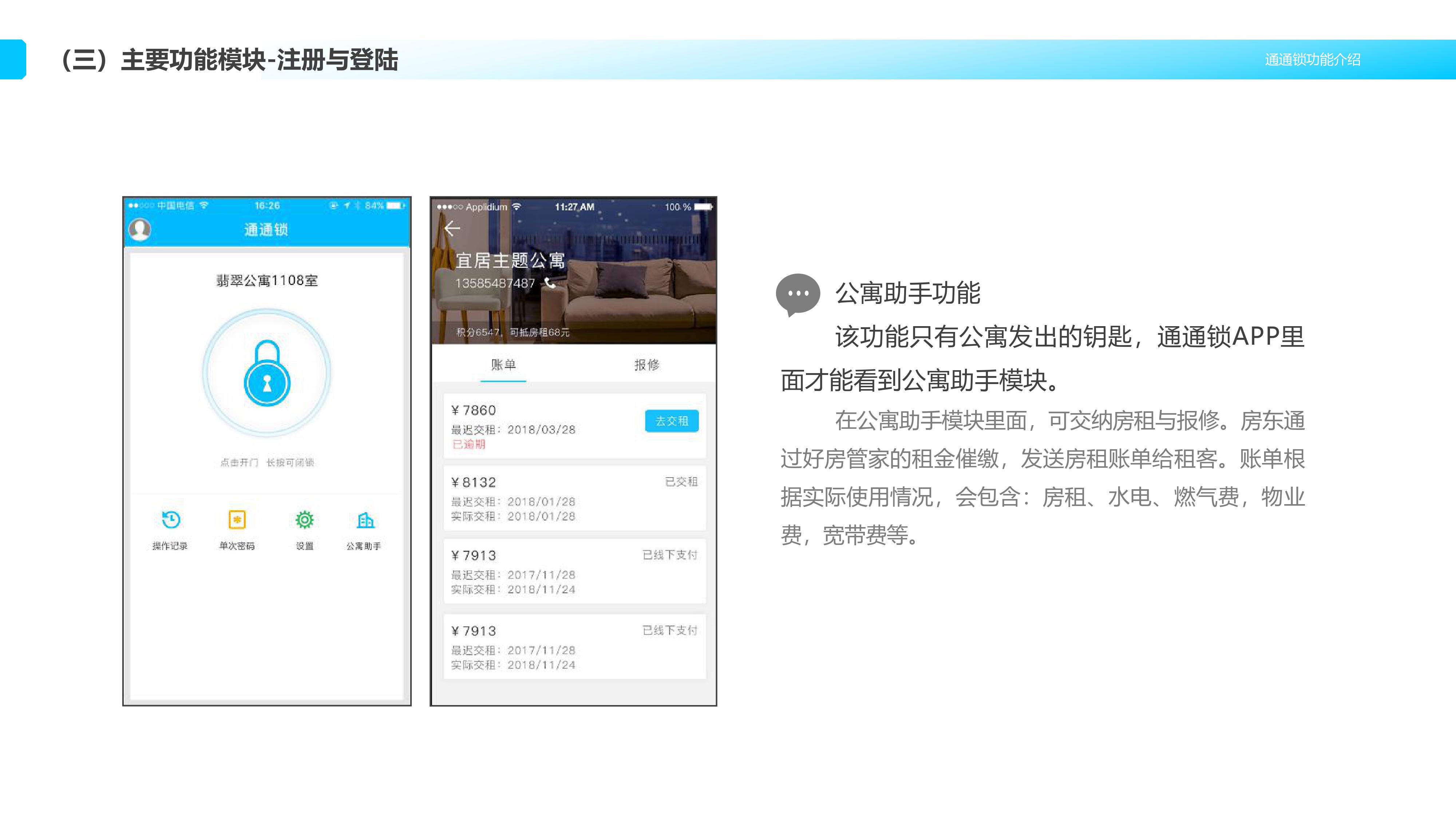Viewport: 1456px width, 819px height.
Task: Tap the 单次密码 one-time password icon
Action: (x=237, y=520)
